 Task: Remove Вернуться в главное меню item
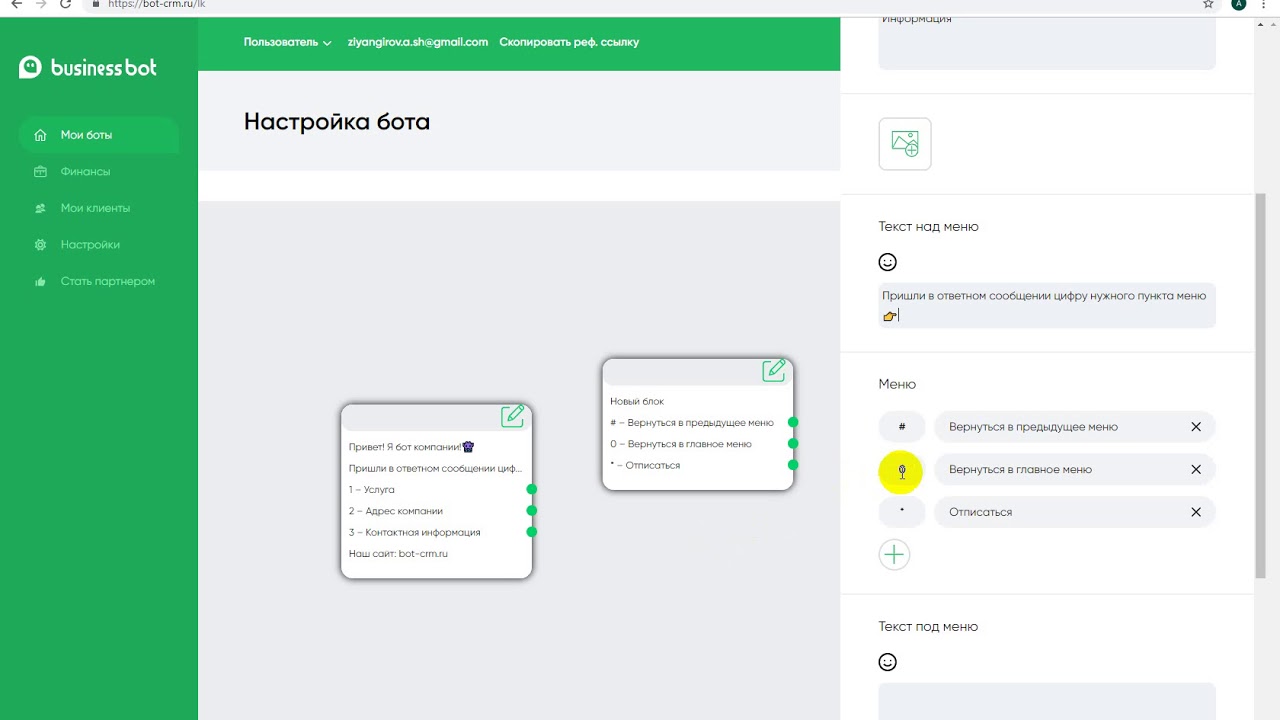1196,470
